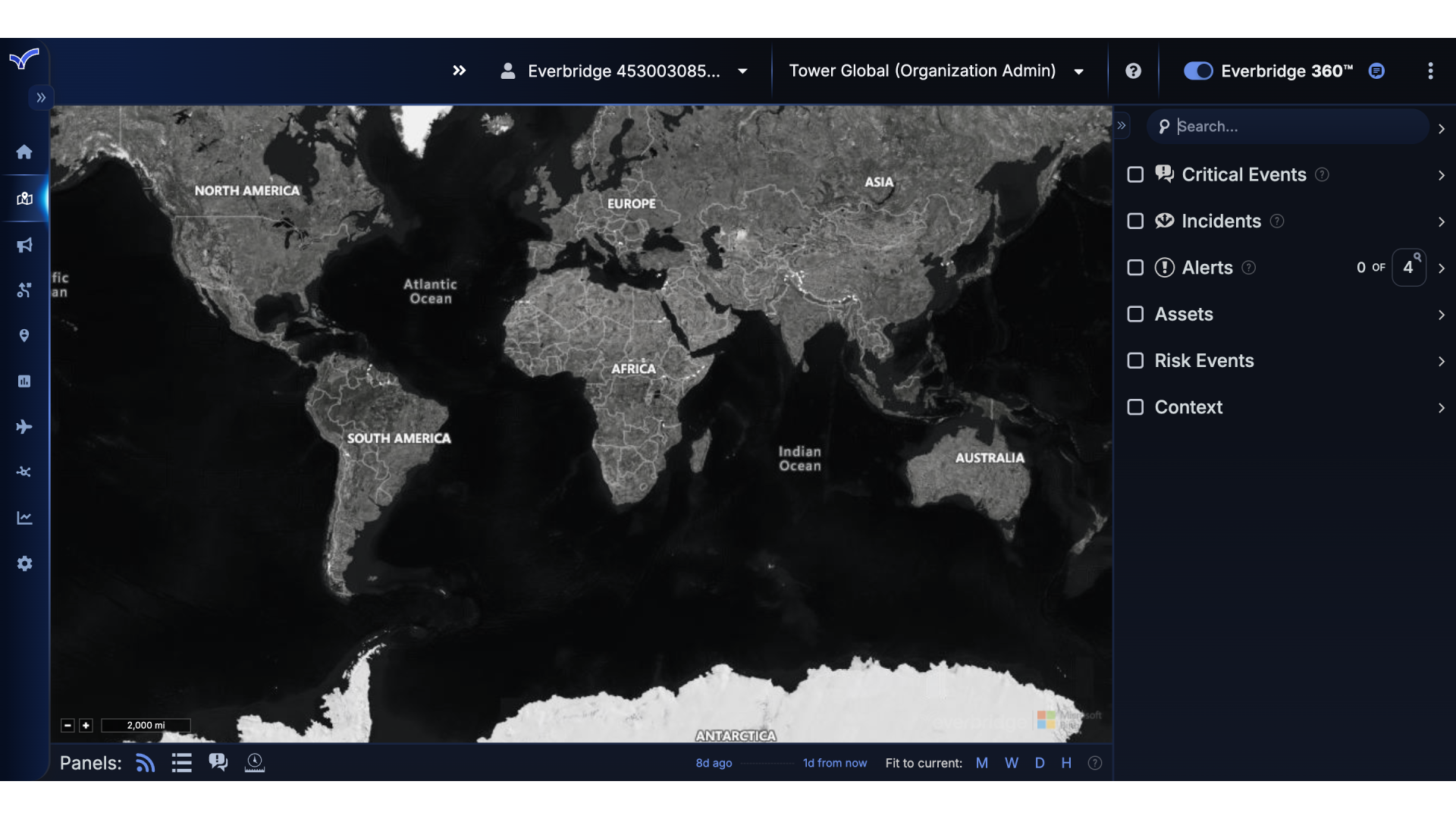This screenshot has height=819, width=1456.
Task: Expand the Alerts section chevron
Action: 1441,268
